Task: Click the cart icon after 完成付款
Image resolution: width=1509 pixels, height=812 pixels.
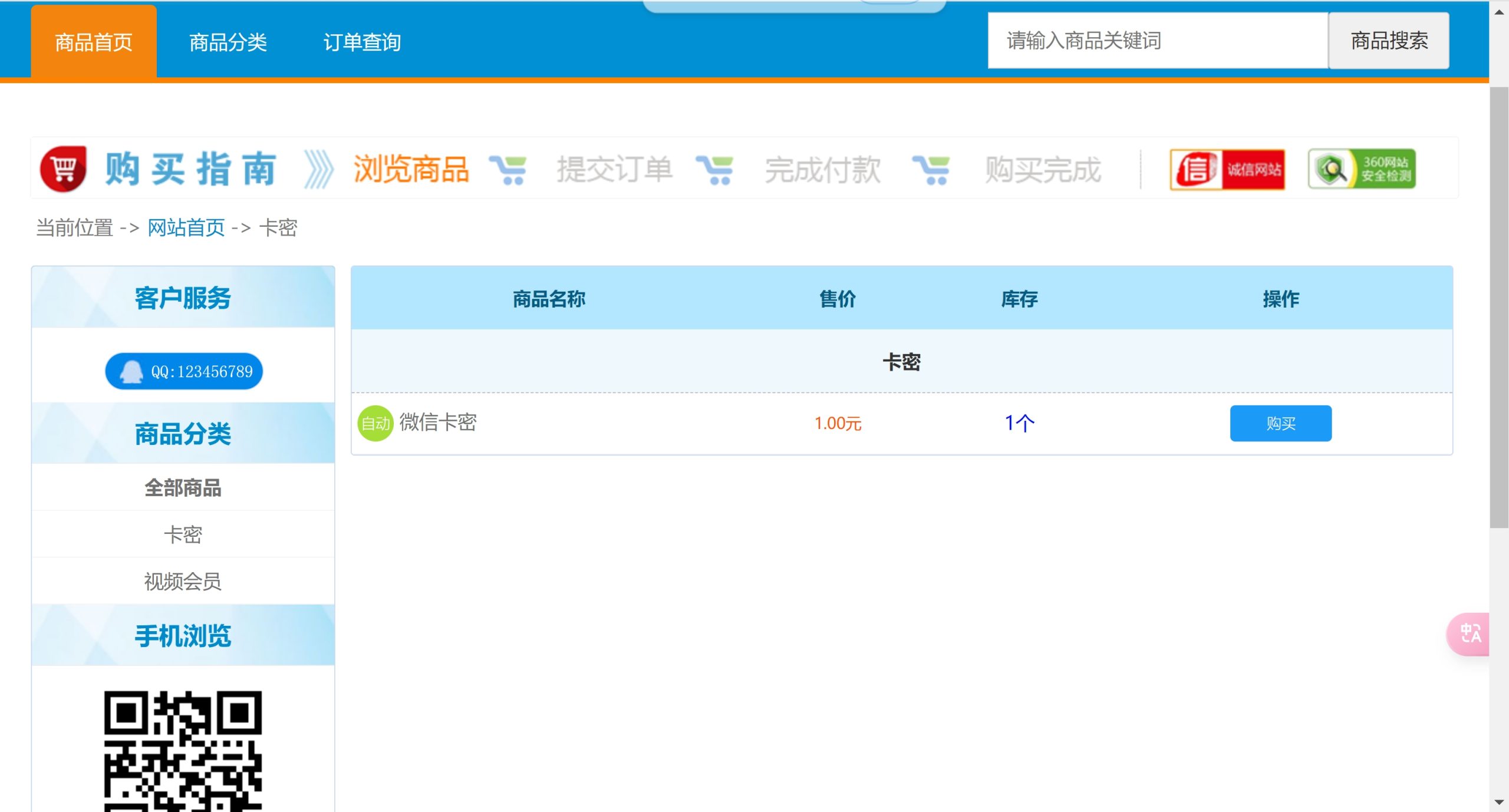Action: click(x=931, y=170)
